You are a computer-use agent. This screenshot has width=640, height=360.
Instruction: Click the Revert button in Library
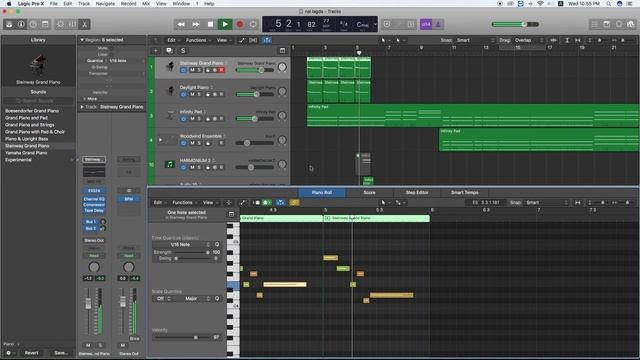click(31, 353)
